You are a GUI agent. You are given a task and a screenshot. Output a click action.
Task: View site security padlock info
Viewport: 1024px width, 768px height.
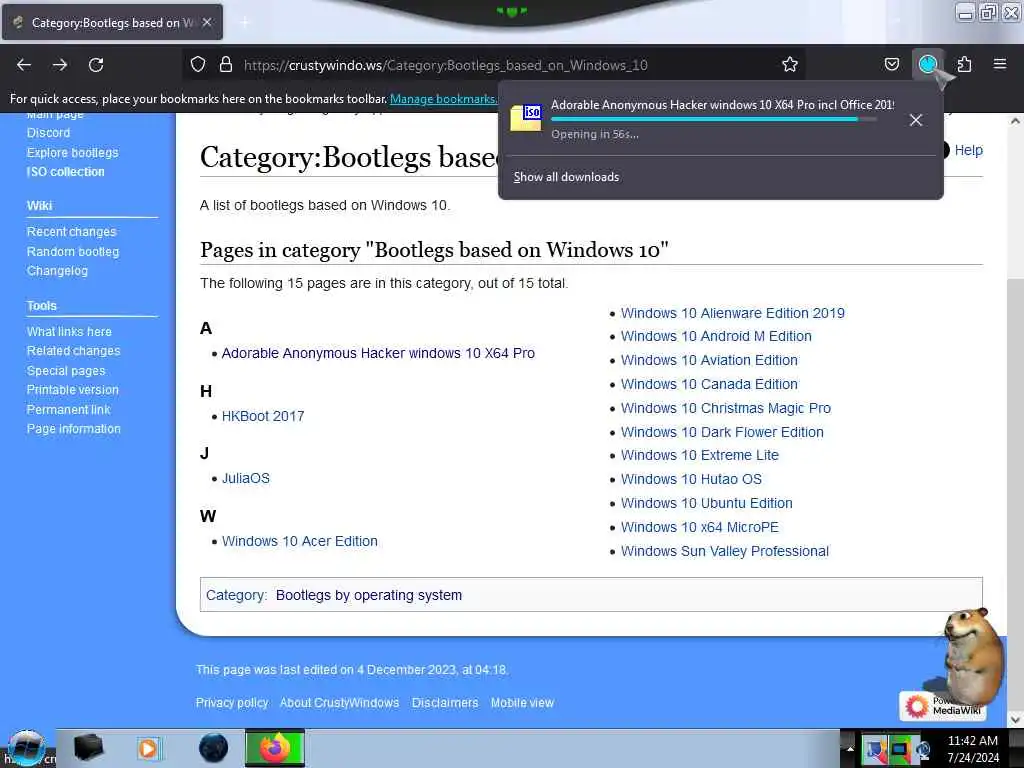(x=226, y=65)
